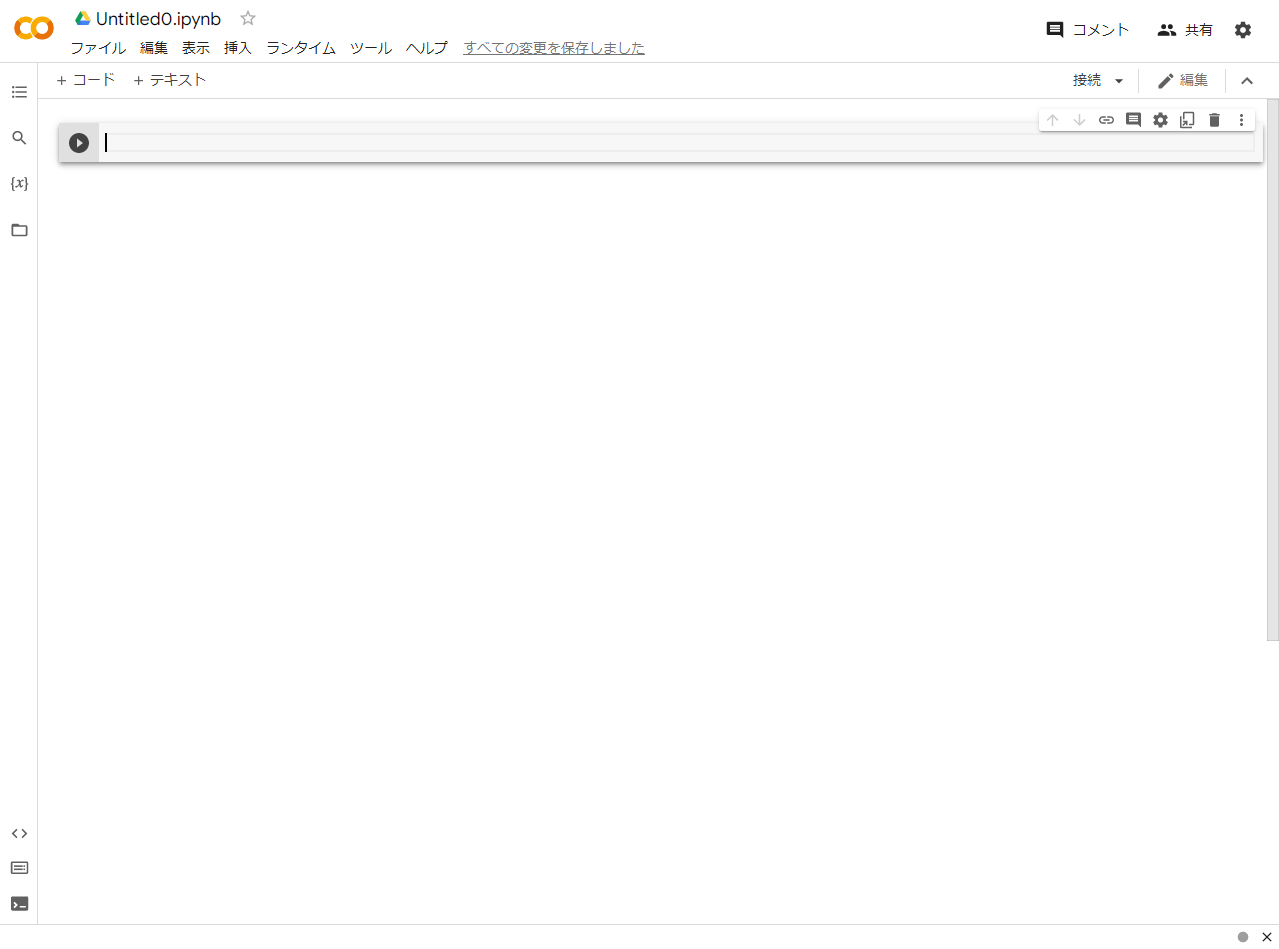Click the 編集 pencil mode button
This screenshot has height=949, width=1279.
[x=1182, y=80]
